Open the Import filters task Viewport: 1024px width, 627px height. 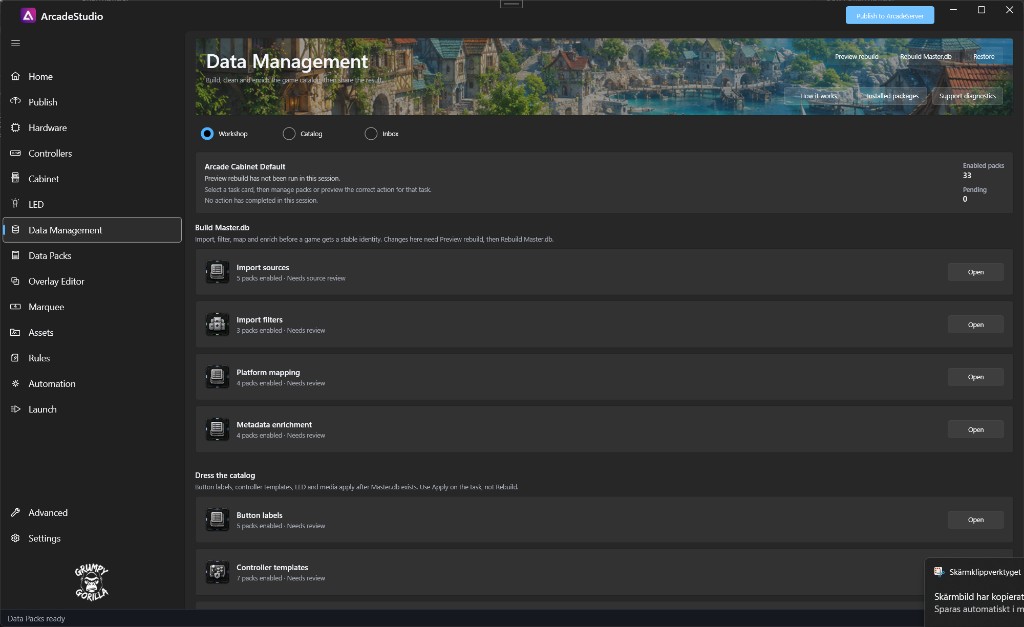coord(976,325)
